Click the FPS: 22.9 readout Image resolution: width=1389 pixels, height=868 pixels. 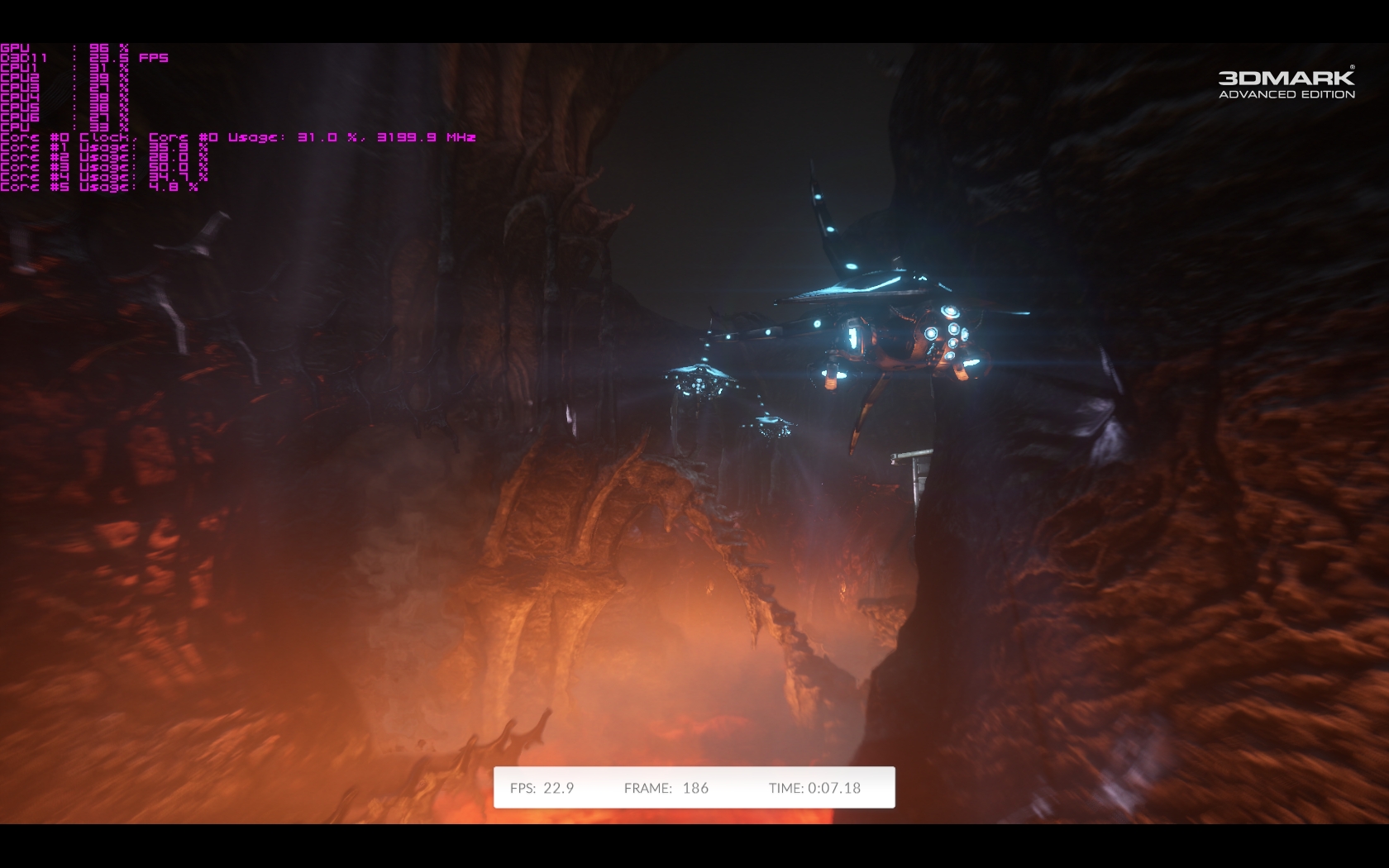542,788
